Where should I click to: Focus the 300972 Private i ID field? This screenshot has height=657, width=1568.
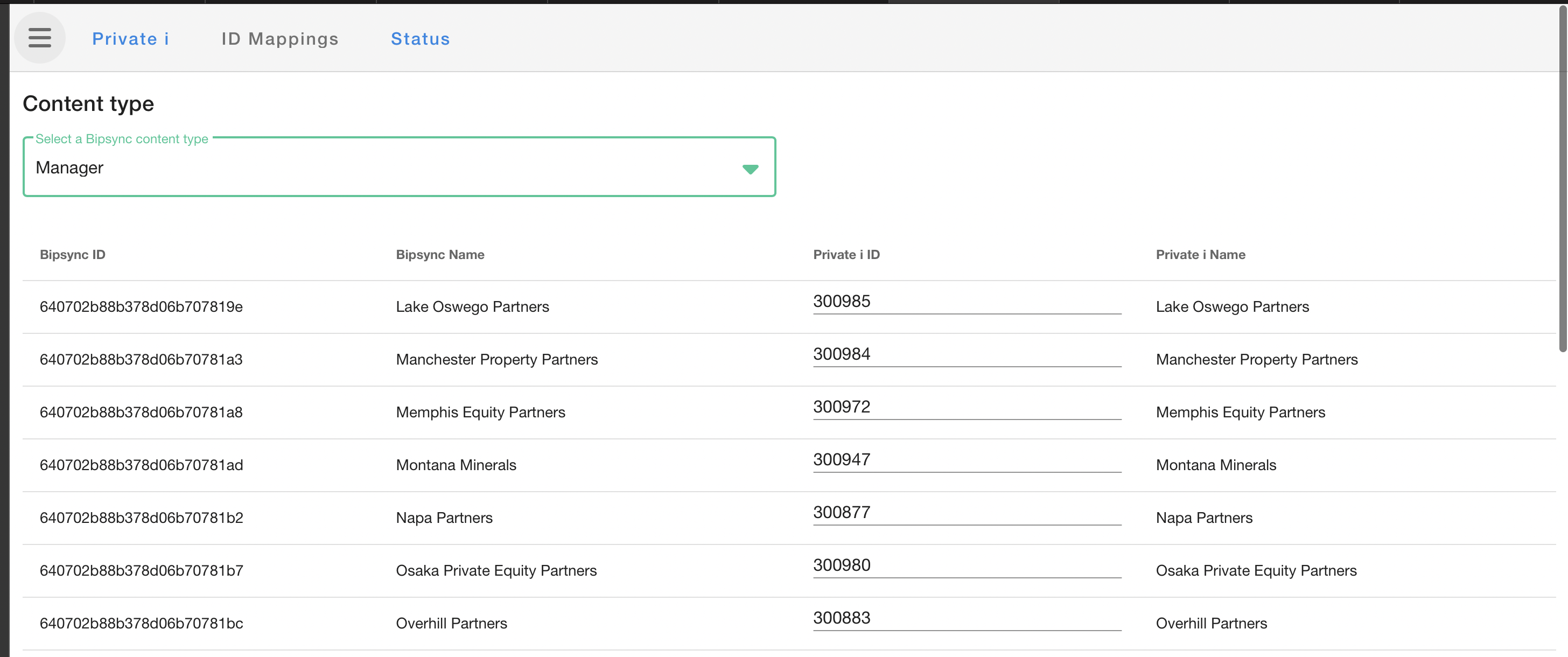(x=966, y=407)
